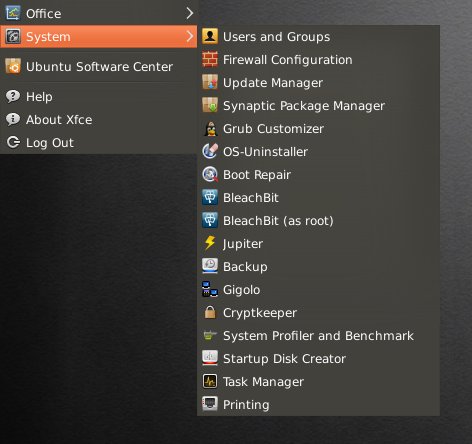Open the Task Manager text entry
Viewport: 472px width, 444px height.
[263, 382]
